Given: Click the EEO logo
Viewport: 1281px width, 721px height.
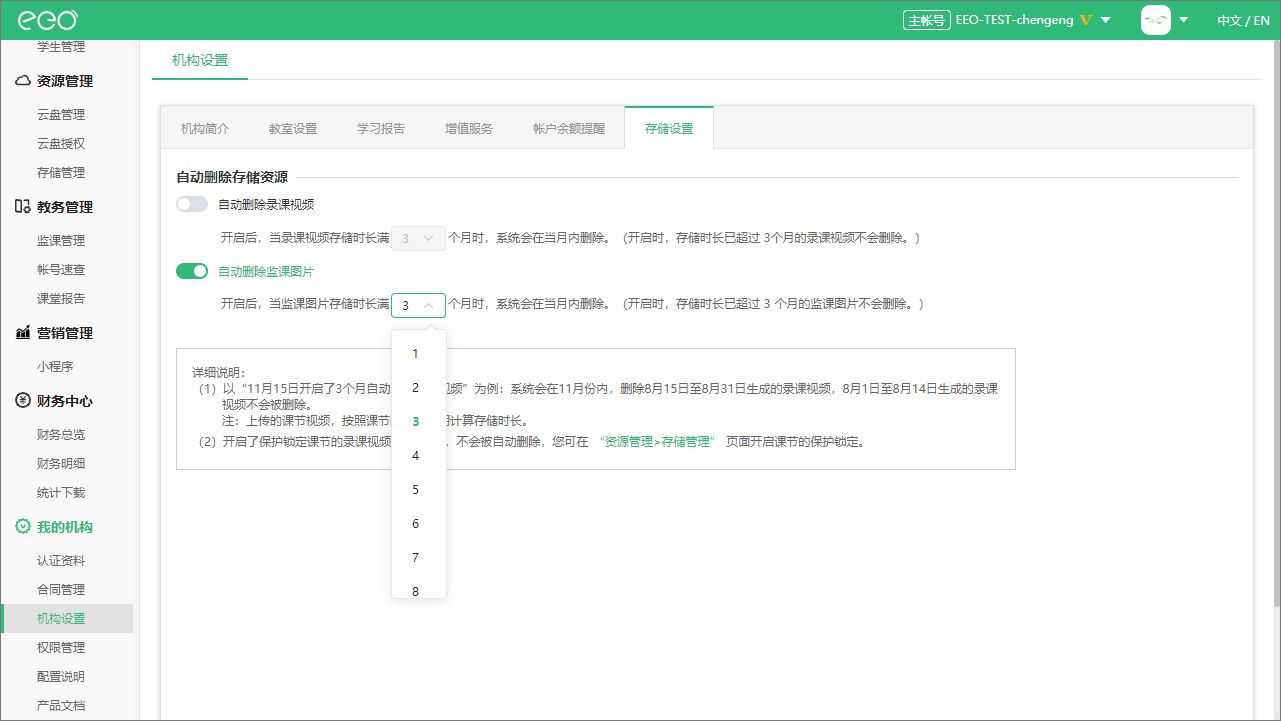Looking at the screenshot, I should (48, 20).
